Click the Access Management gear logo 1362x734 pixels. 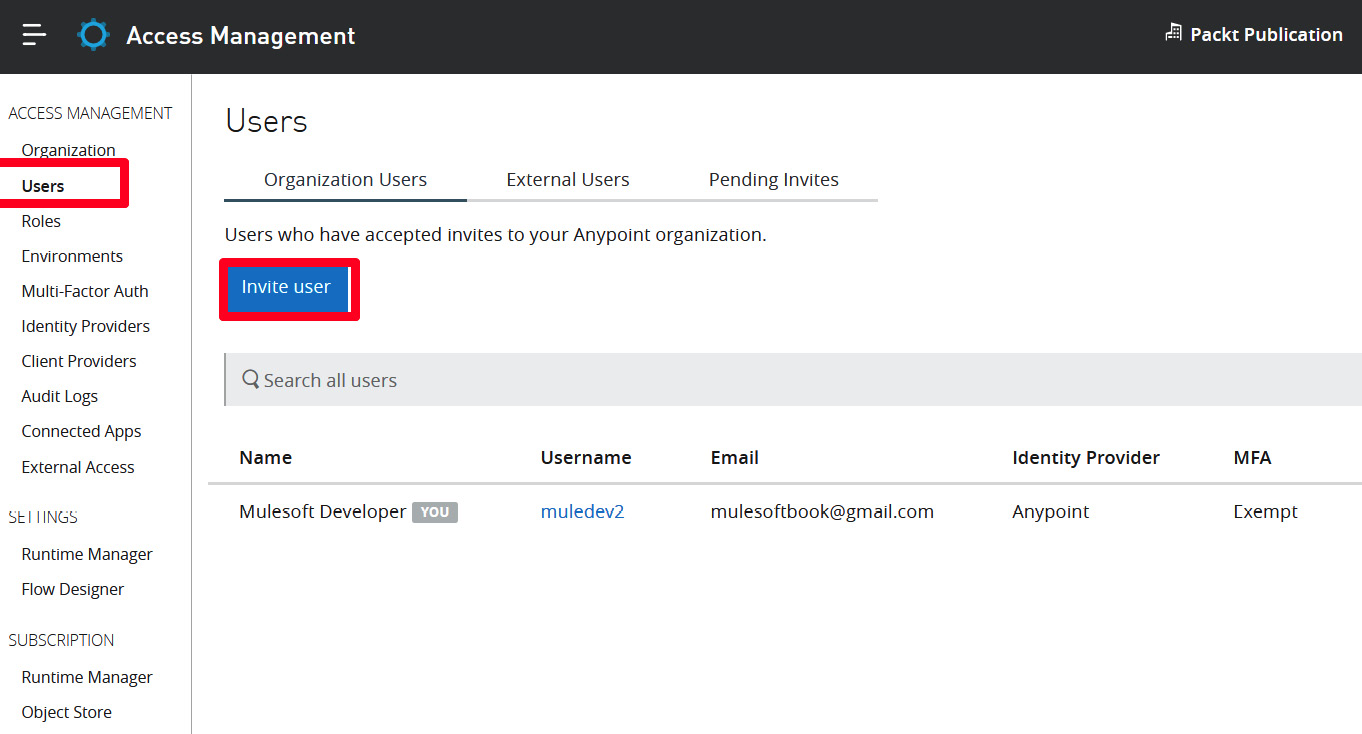point(92,34)
